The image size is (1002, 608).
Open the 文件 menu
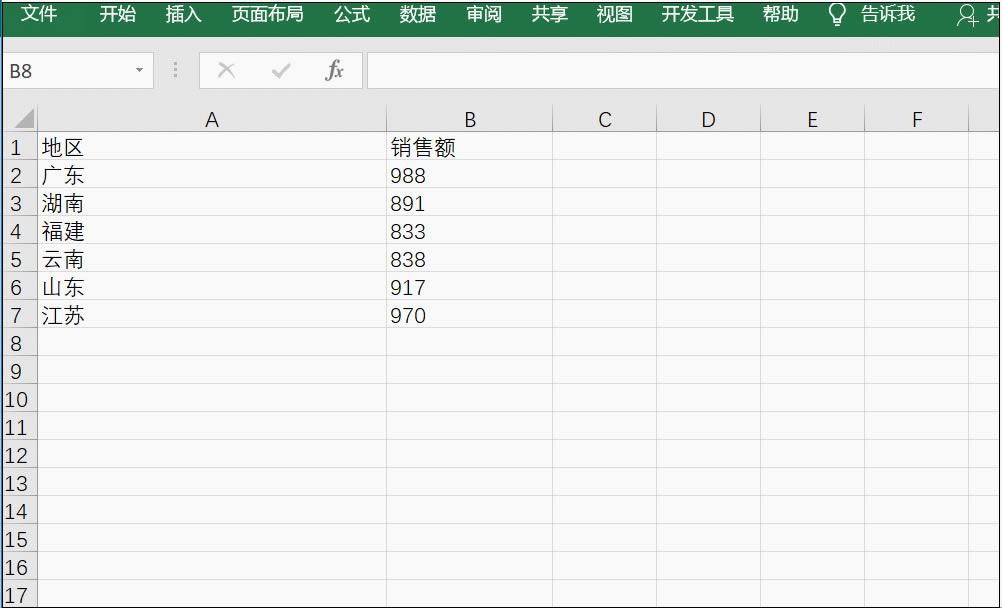tap(39, 15)
